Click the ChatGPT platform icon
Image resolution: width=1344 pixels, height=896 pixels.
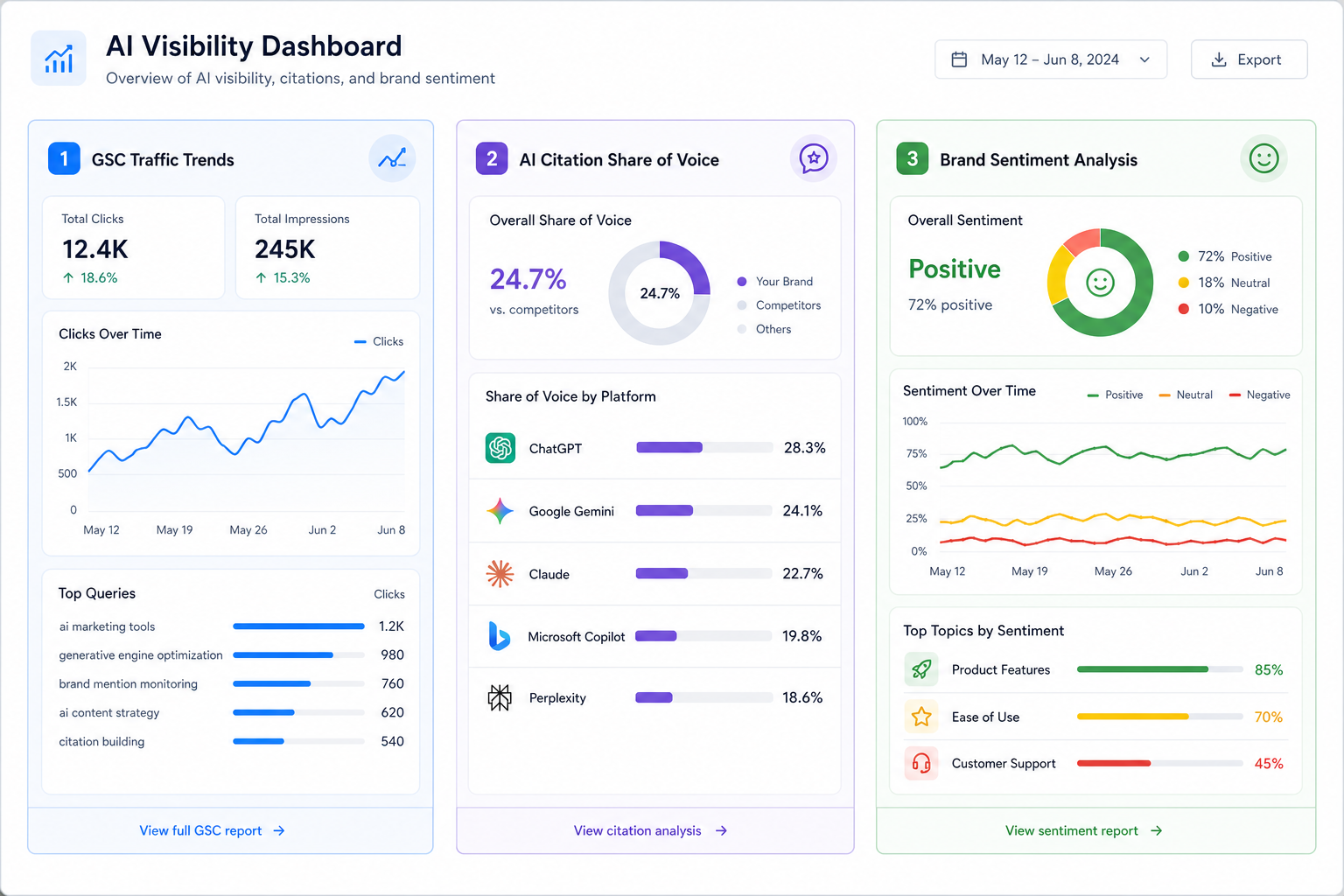[500, 448]
